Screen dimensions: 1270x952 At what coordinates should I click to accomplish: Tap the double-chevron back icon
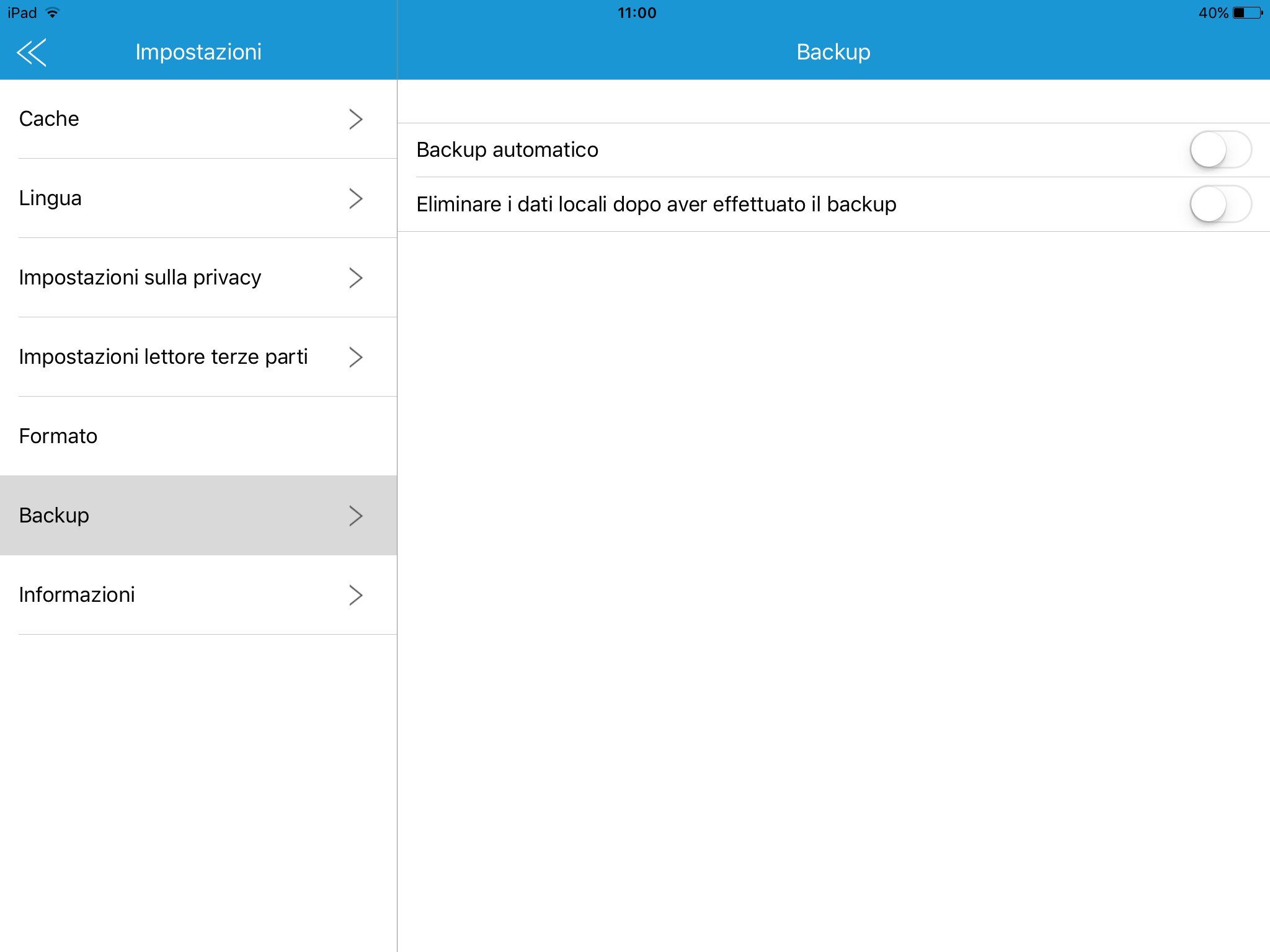coord(32,52)
